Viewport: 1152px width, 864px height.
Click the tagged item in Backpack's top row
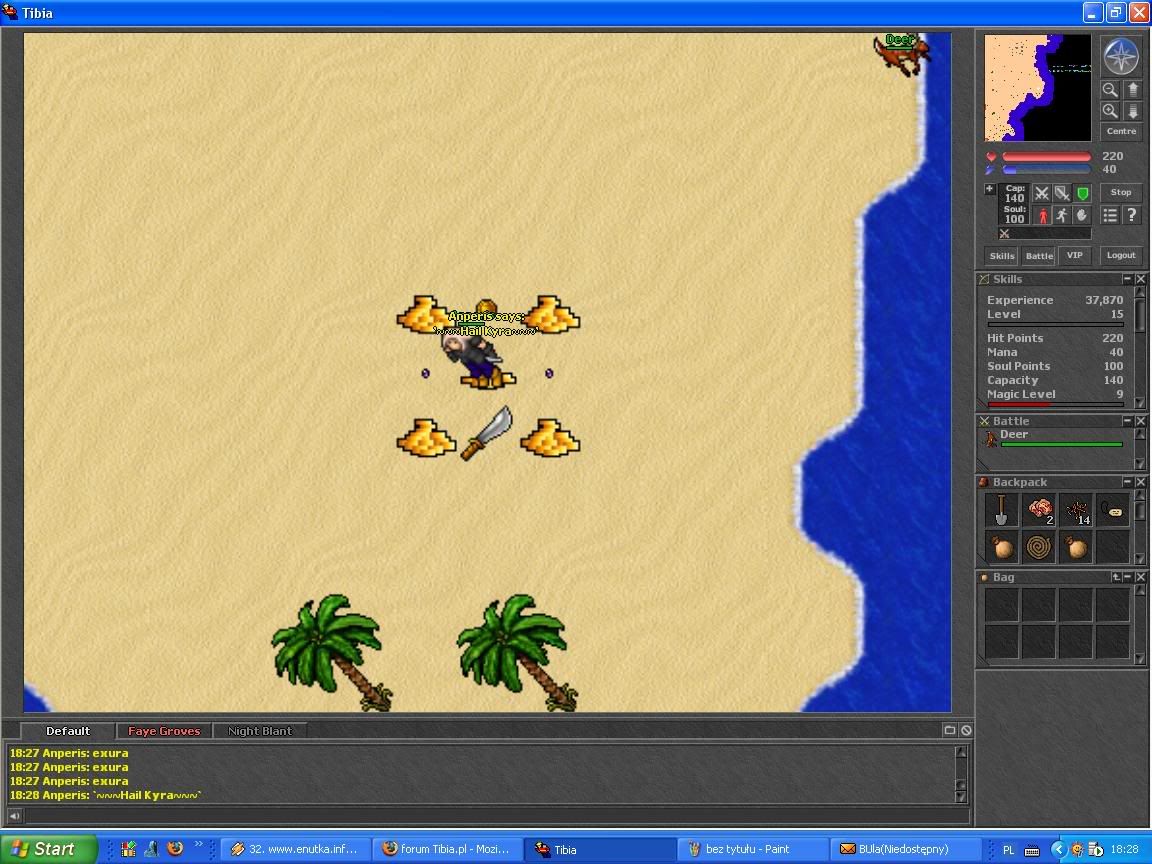[x=1113, y=510]
